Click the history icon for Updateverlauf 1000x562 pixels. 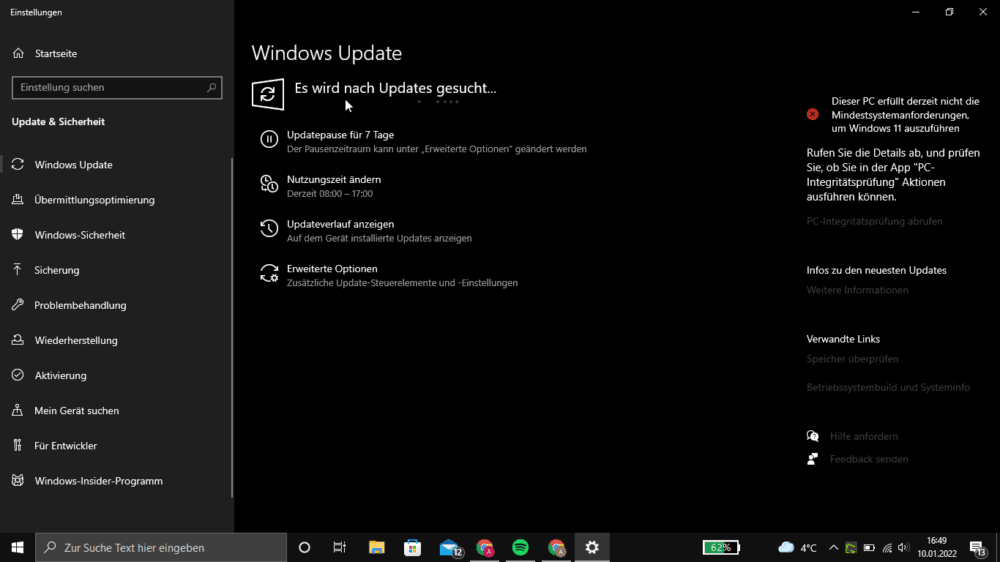click(x=269, y=228)
